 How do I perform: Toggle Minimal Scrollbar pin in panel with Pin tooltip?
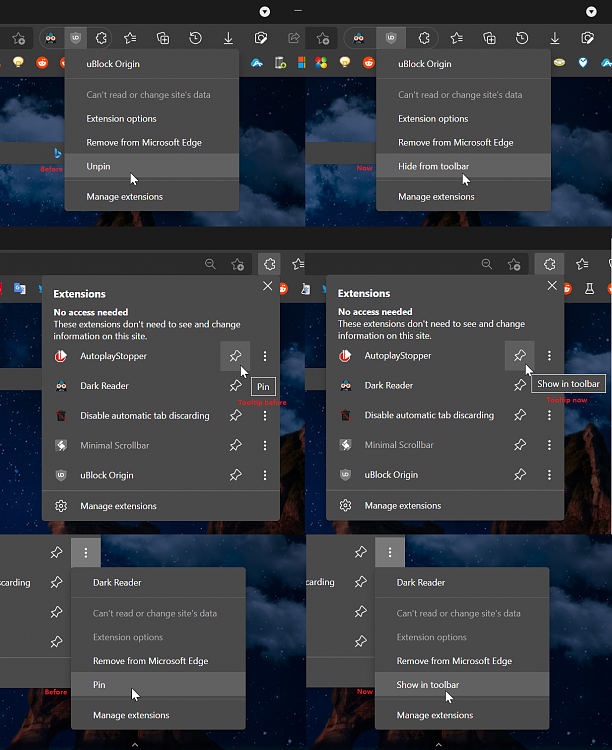pos(235,445)
